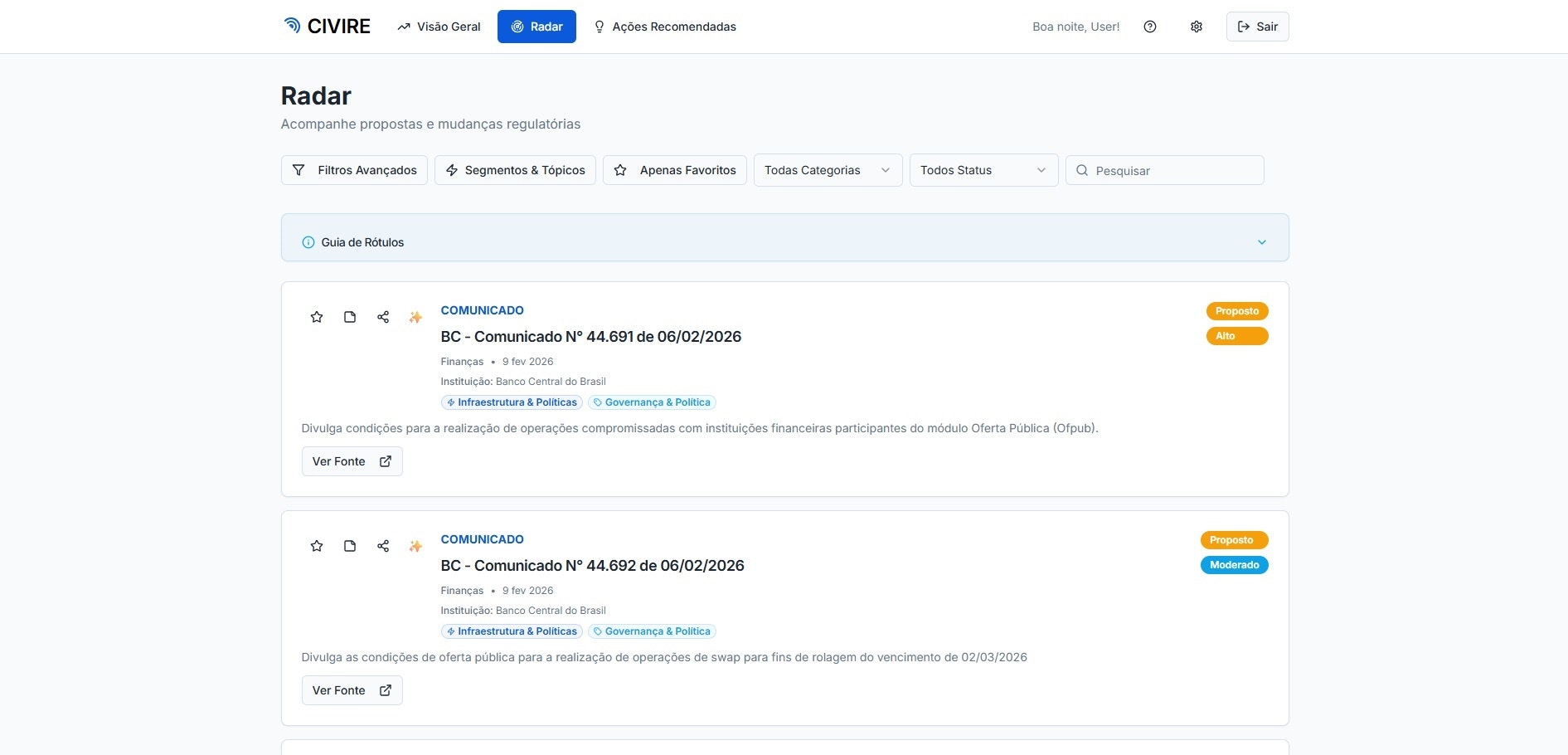Screen dimensions: 1568x755
Task: Switch to the Visão Geral tab
Action: (438, 26)
